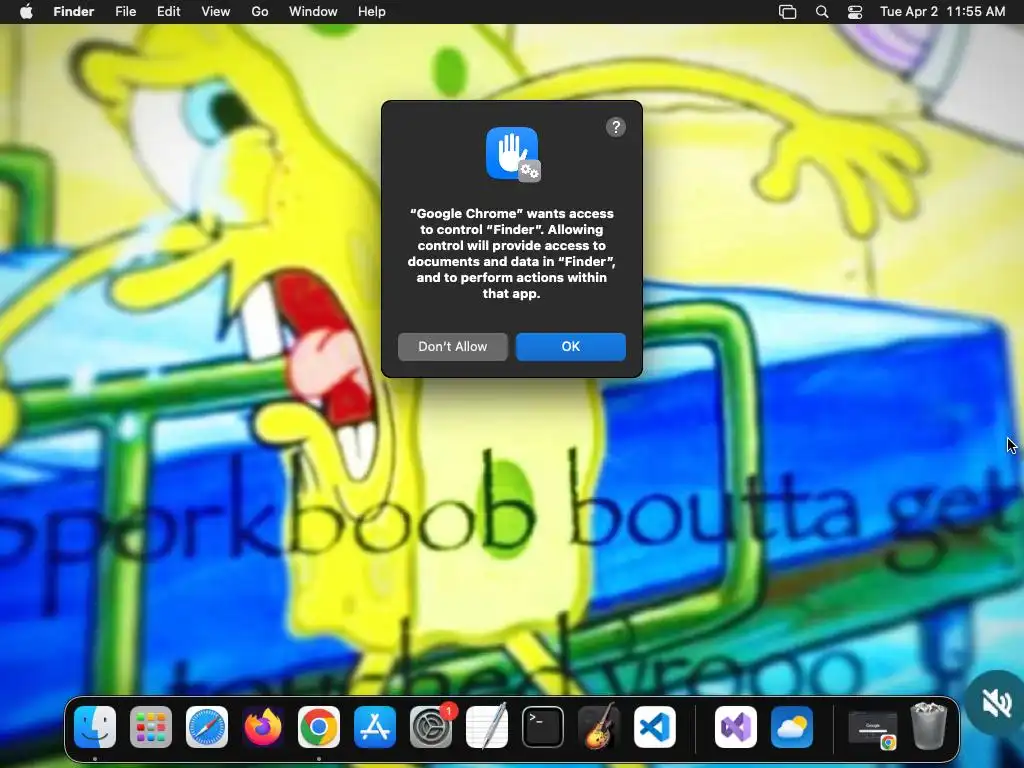Click the privacy hand icon in dialog
1024x768 pixels.
(513, 154)
